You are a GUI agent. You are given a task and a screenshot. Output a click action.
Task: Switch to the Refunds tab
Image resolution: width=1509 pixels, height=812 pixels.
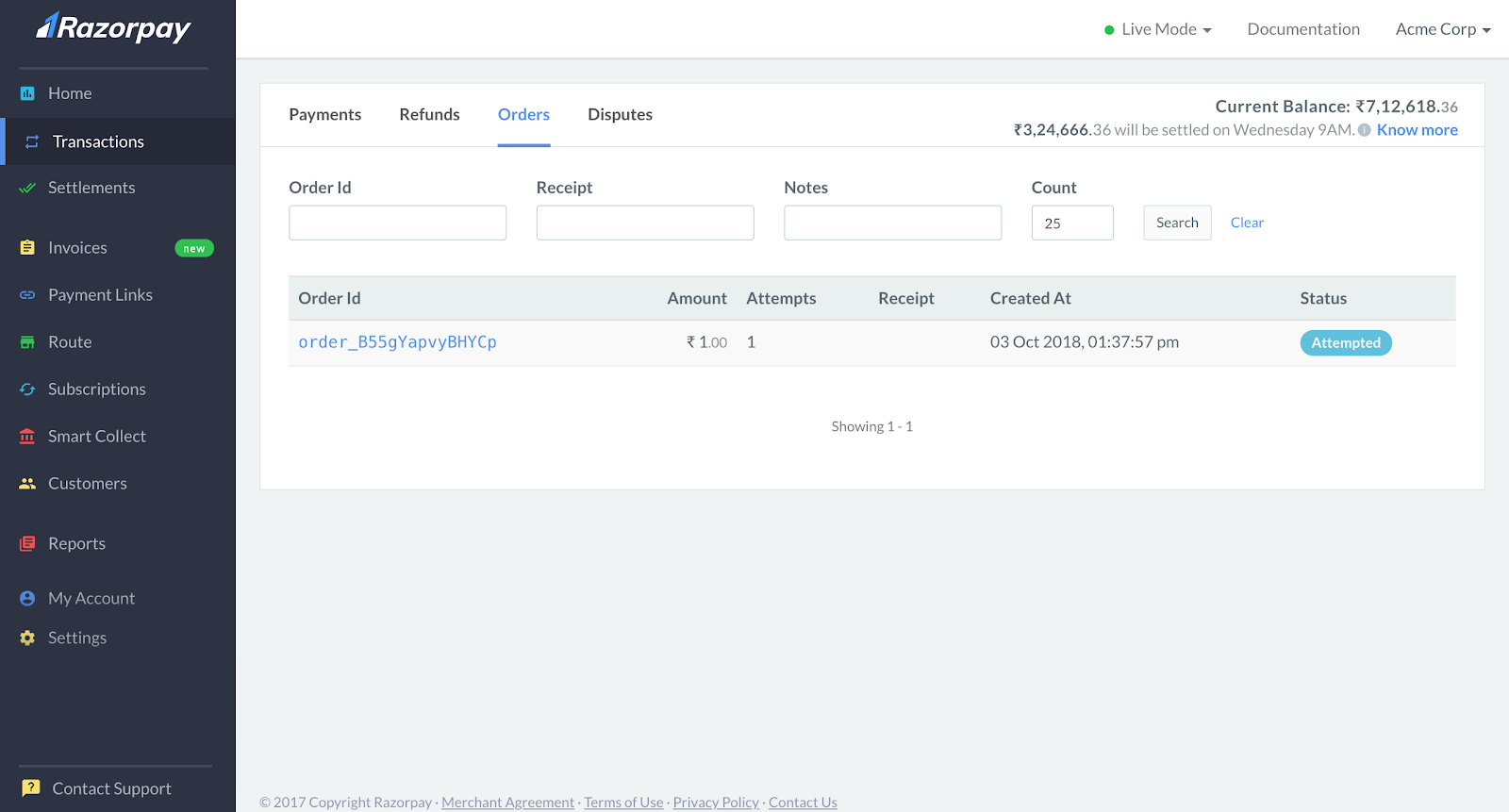click(x=429, y=114)
